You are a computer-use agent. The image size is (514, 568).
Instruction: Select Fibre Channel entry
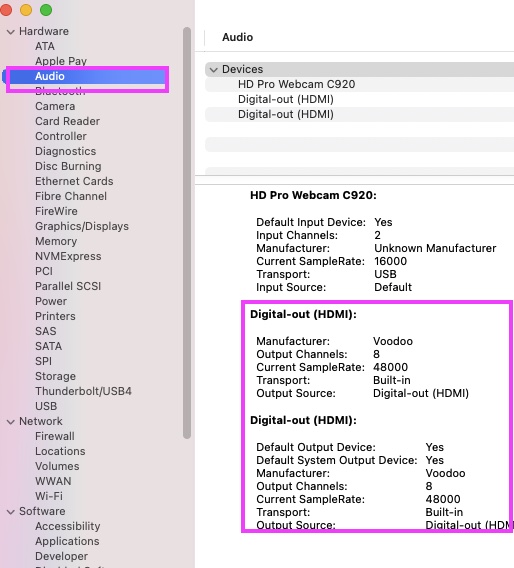(x=71, y=196)
